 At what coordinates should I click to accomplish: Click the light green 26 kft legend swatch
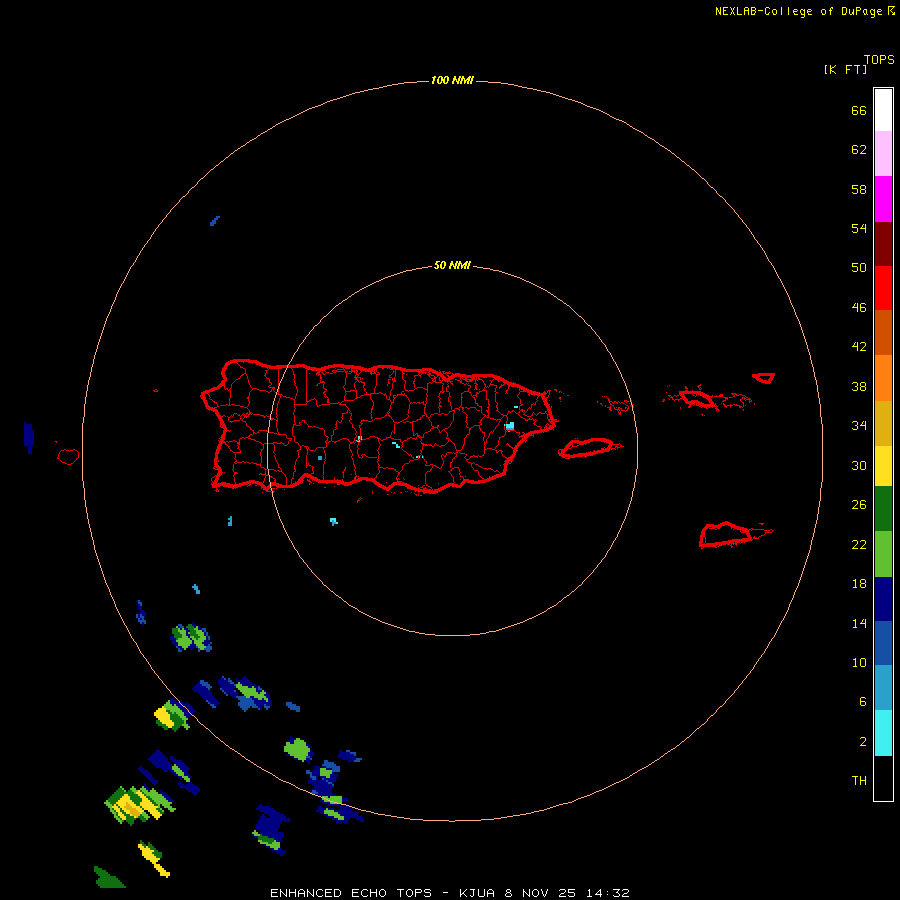[x=883, y=554]
